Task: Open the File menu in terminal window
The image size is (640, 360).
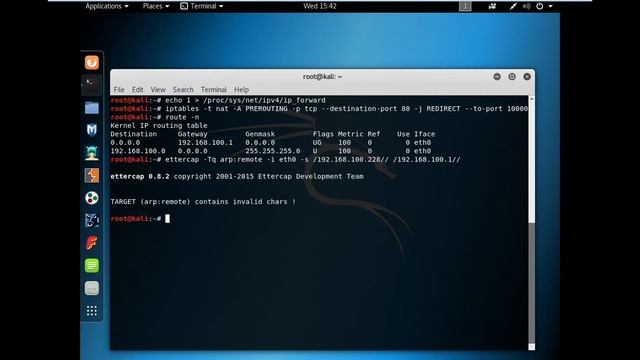Action: (119, 89)
